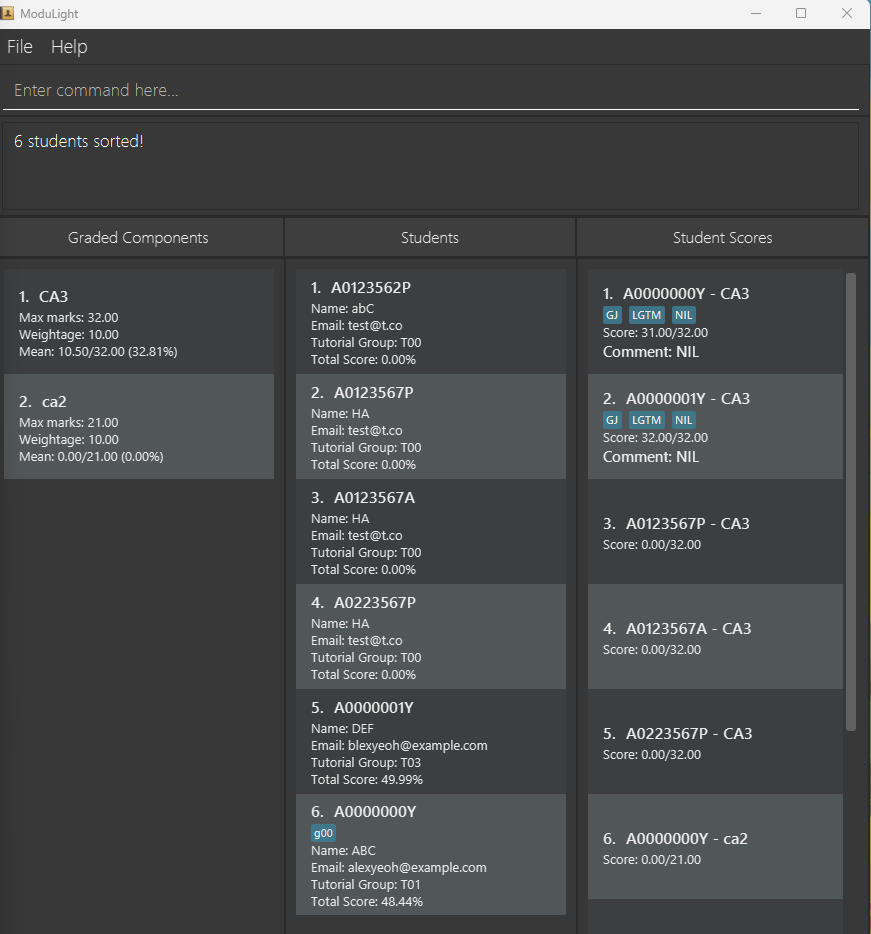Screen dimensions: 871x934
Task: Click the LGTM tag on A0000001Y score
Action: [x=646, y=420]
